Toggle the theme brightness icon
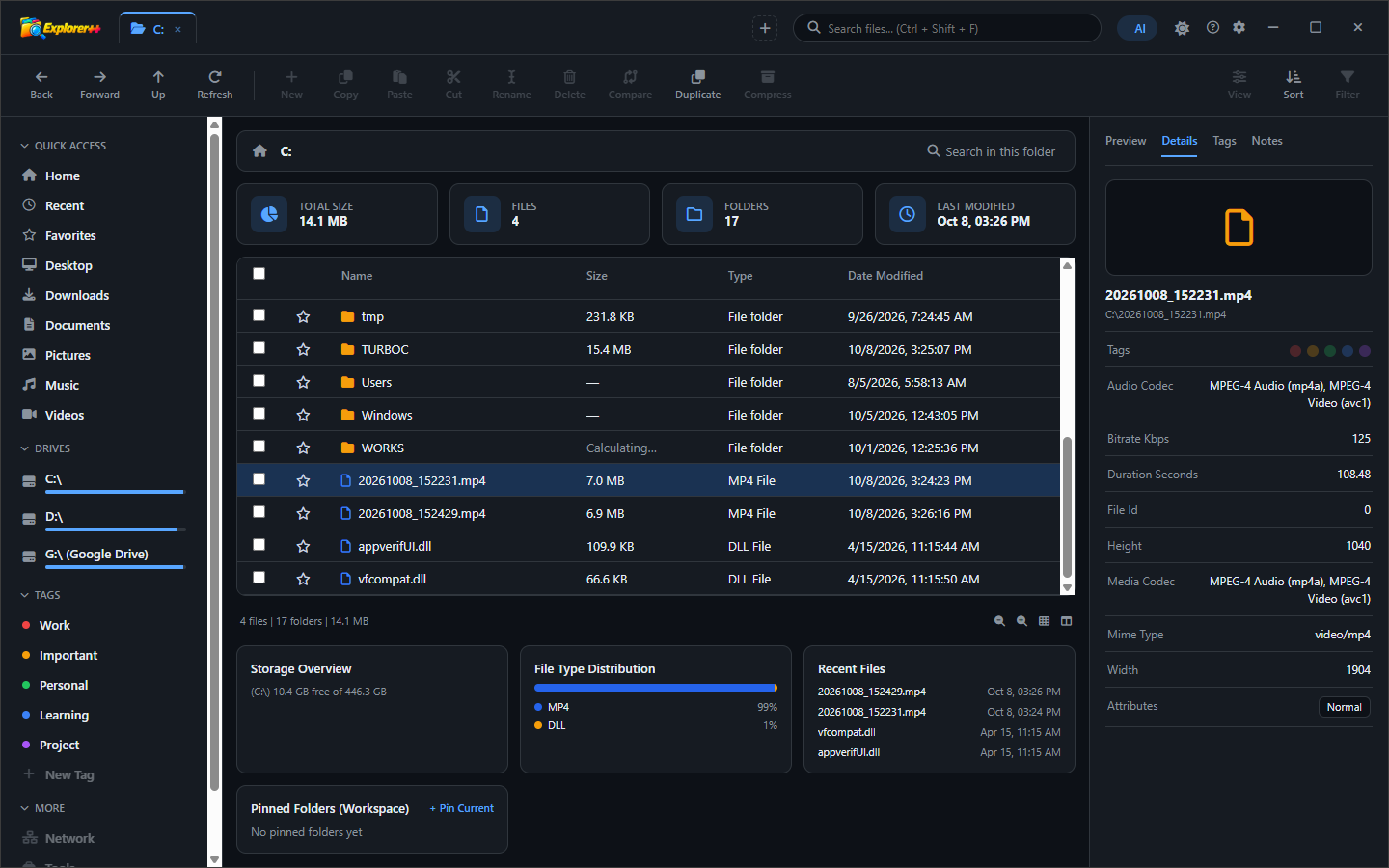The width and height of the screenshot is (1389, 868). pyautogui.click(x=1182, y=28)
